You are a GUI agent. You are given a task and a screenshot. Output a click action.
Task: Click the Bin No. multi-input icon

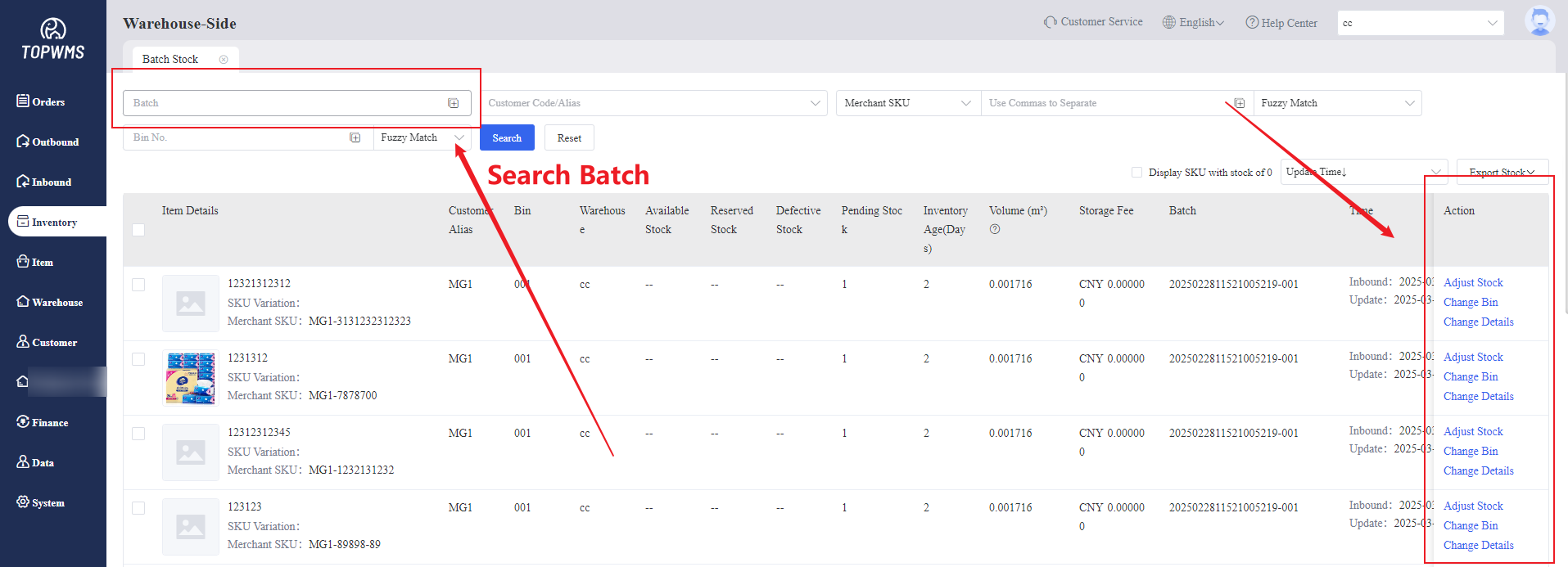point(355,137)
